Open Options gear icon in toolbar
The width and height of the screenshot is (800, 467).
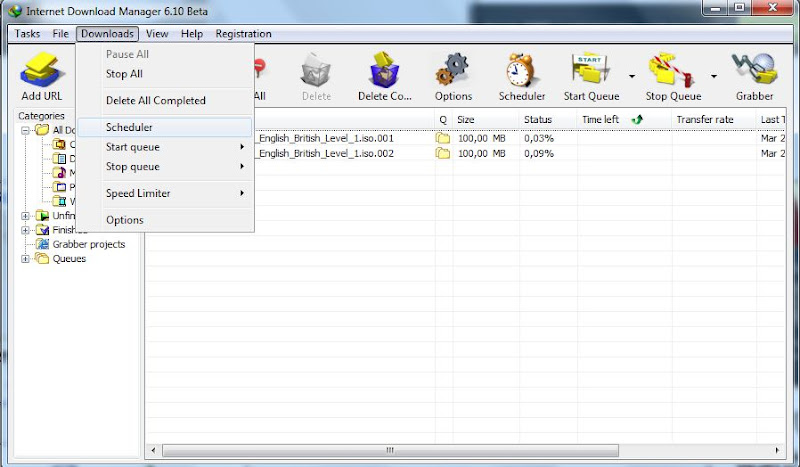[453, 70]
